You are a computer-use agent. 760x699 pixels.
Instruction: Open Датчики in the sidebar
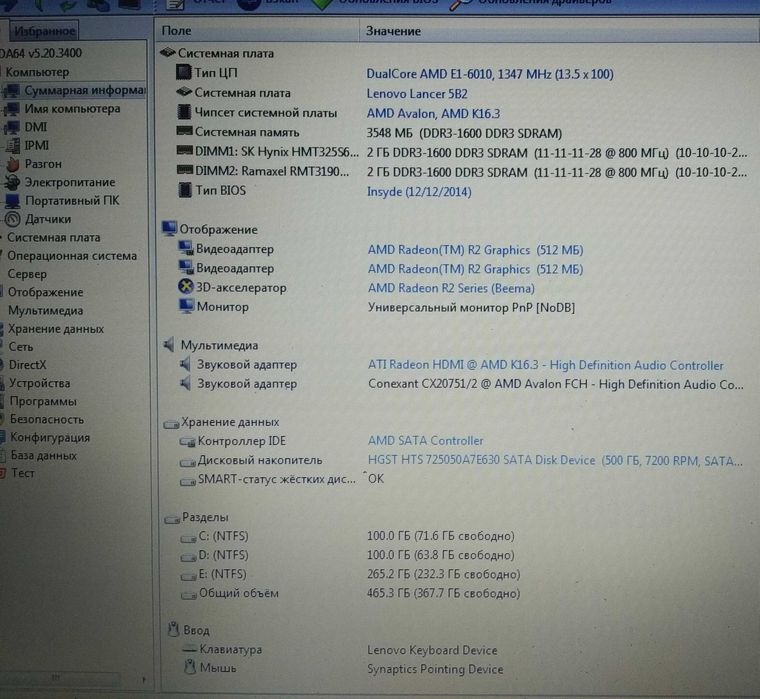[x=48, y=219]
